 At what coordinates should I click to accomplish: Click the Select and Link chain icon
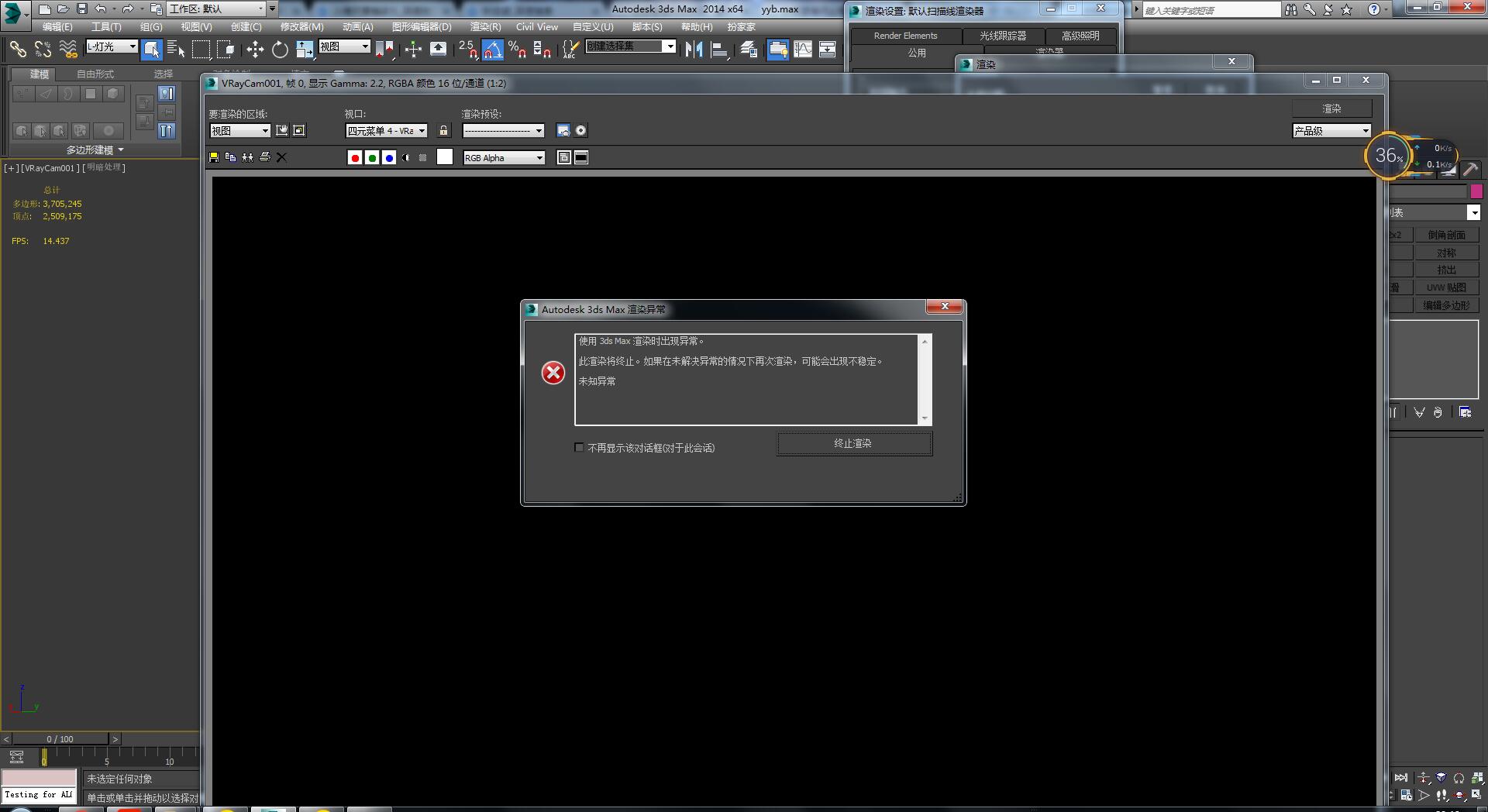coord(17,50)
